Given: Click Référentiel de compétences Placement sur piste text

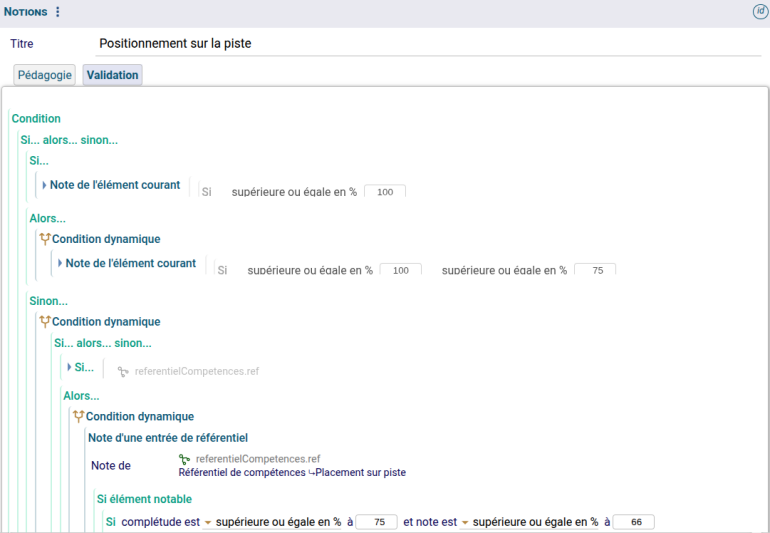Looking at the screenshot, I should [x=292, y=473].
